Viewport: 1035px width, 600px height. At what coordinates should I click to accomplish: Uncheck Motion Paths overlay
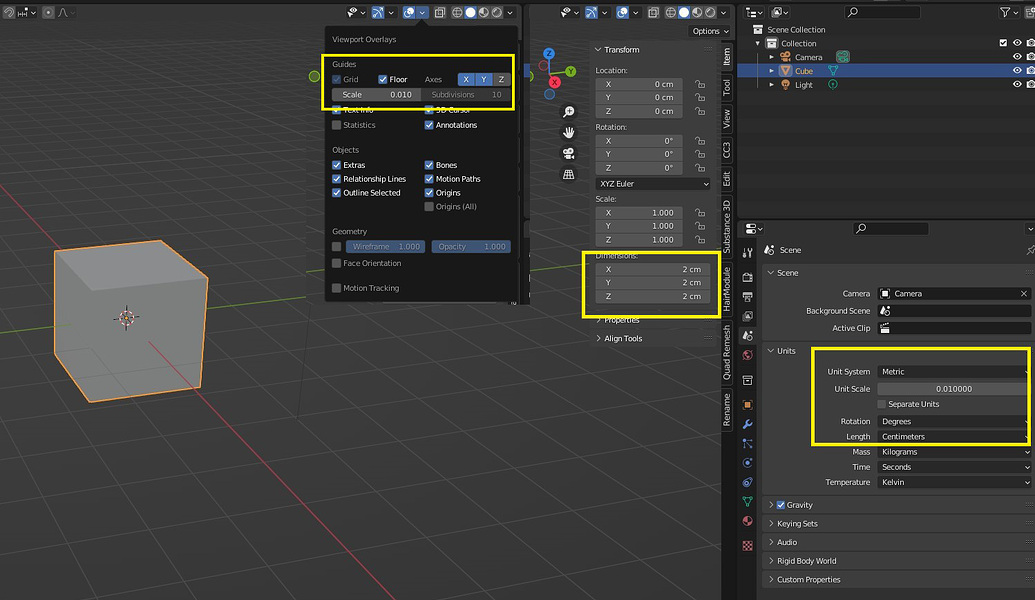point(429,179)
